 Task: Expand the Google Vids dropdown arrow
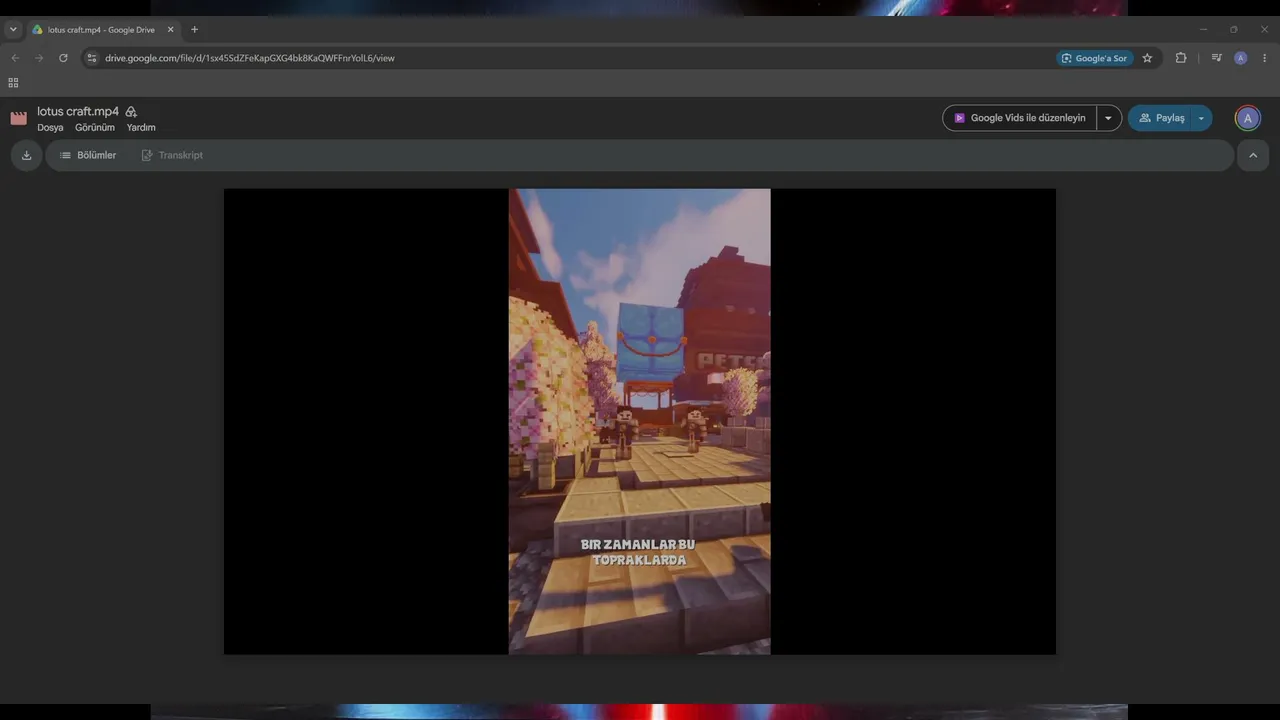pos(1108,118)
